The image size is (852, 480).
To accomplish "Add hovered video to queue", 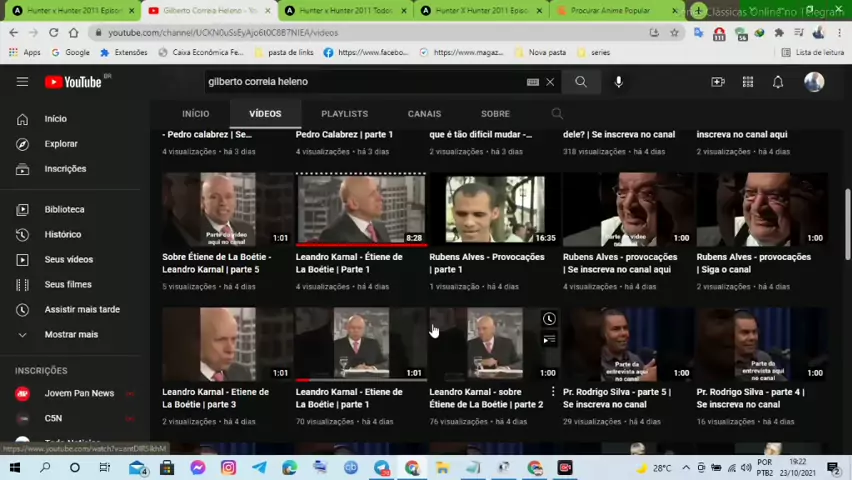I will point(549,340).
